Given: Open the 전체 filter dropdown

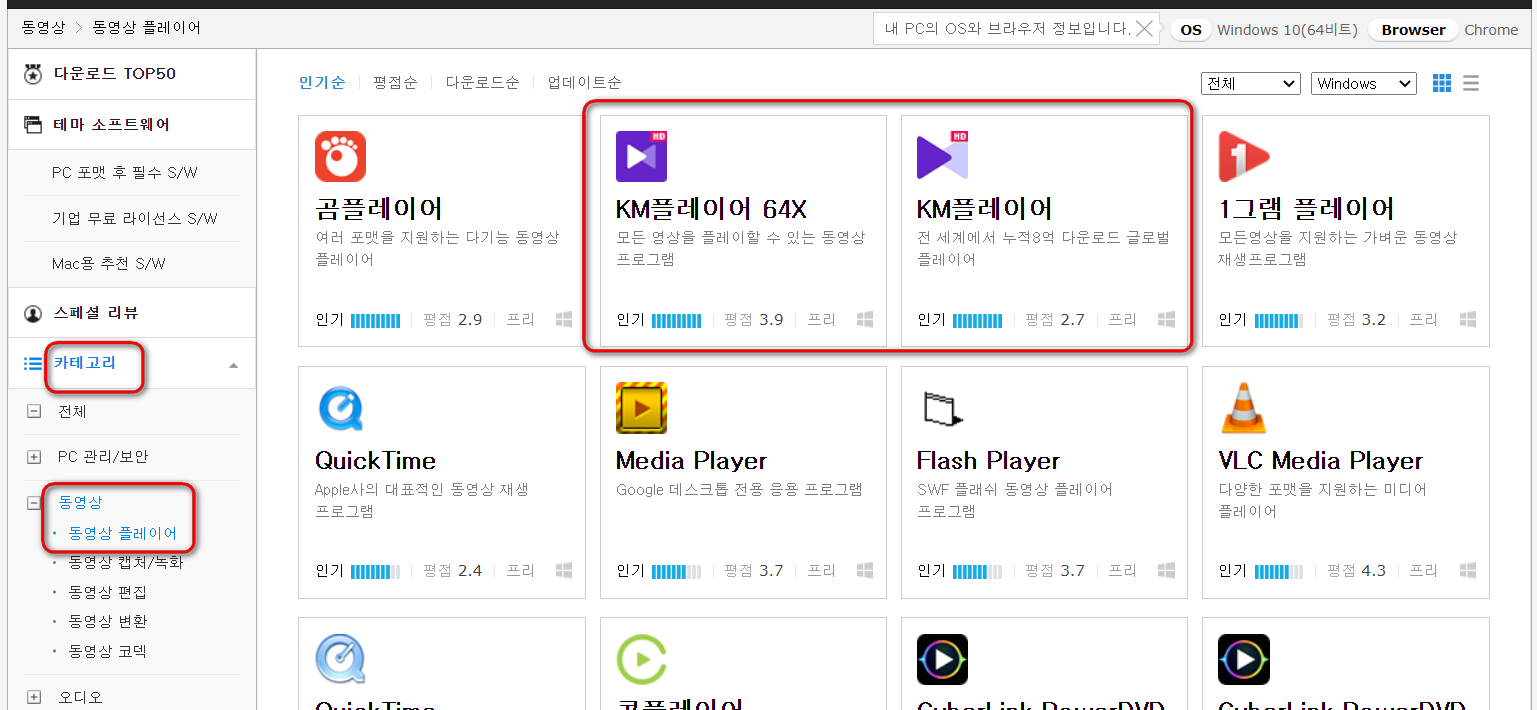Looking at the screenshot, I should [1250, 84].
